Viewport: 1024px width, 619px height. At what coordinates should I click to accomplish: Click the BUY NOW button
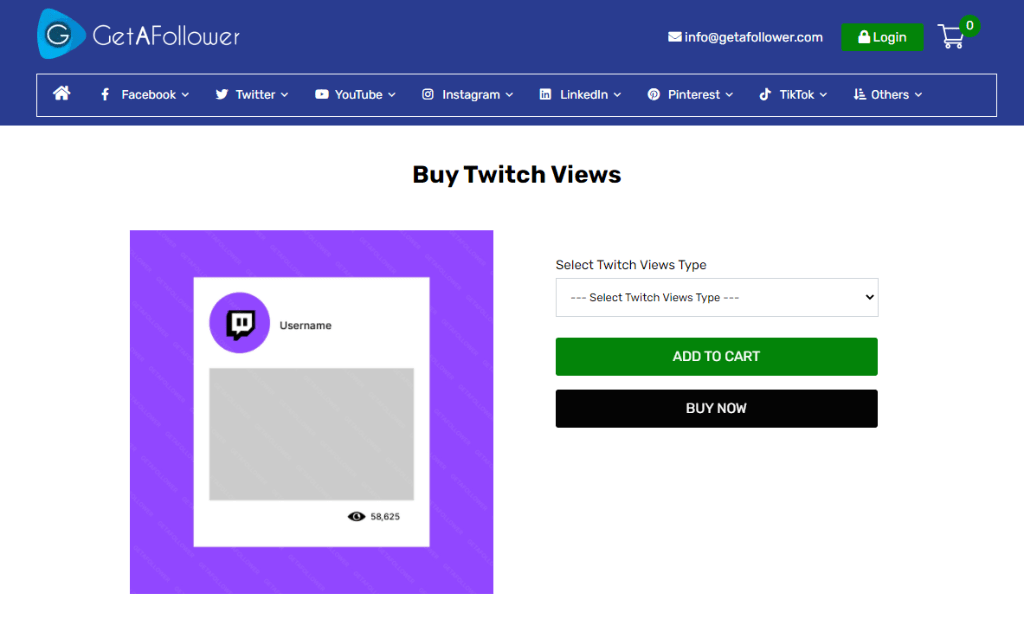tap(716, 408)
